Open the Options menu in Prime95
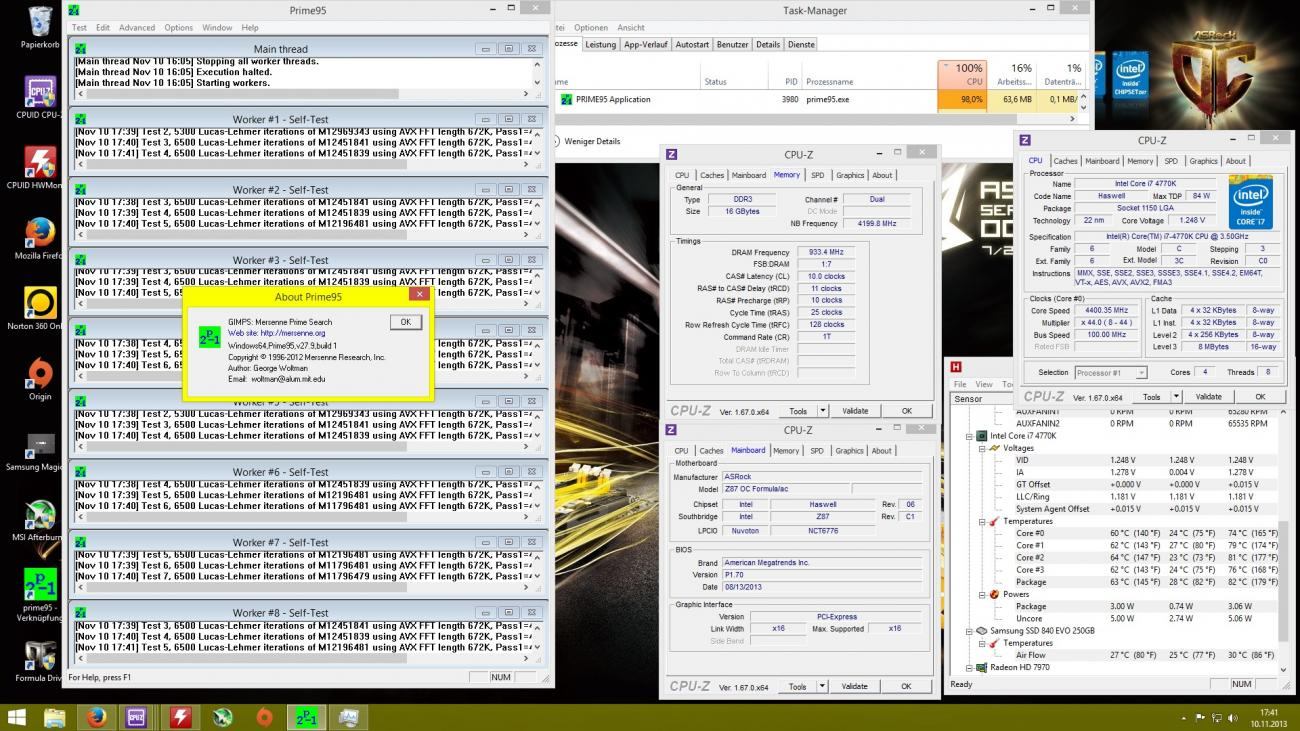 178,27
